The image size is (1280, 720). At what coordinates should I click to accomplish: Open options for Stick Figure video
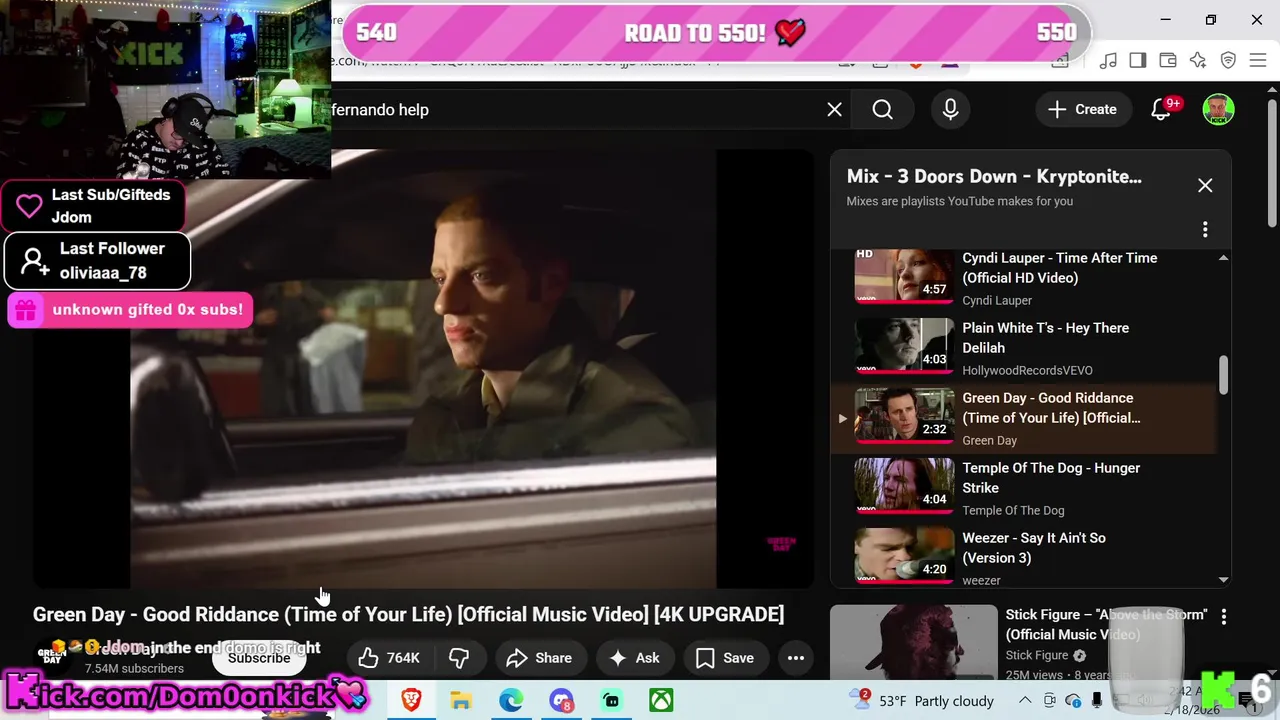tap(1224, 618)
